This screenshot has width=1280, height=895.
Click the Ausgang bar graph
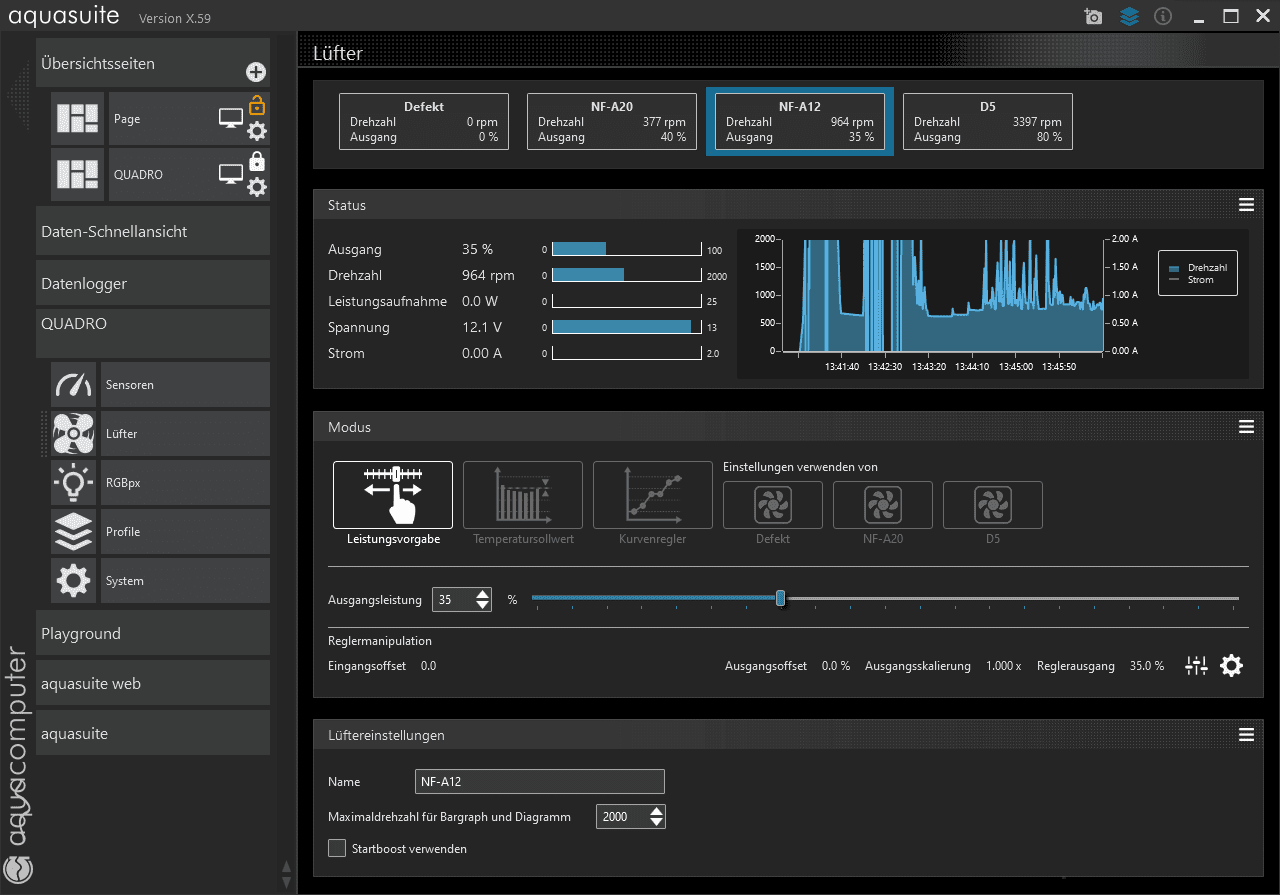(x=627, y=249)
